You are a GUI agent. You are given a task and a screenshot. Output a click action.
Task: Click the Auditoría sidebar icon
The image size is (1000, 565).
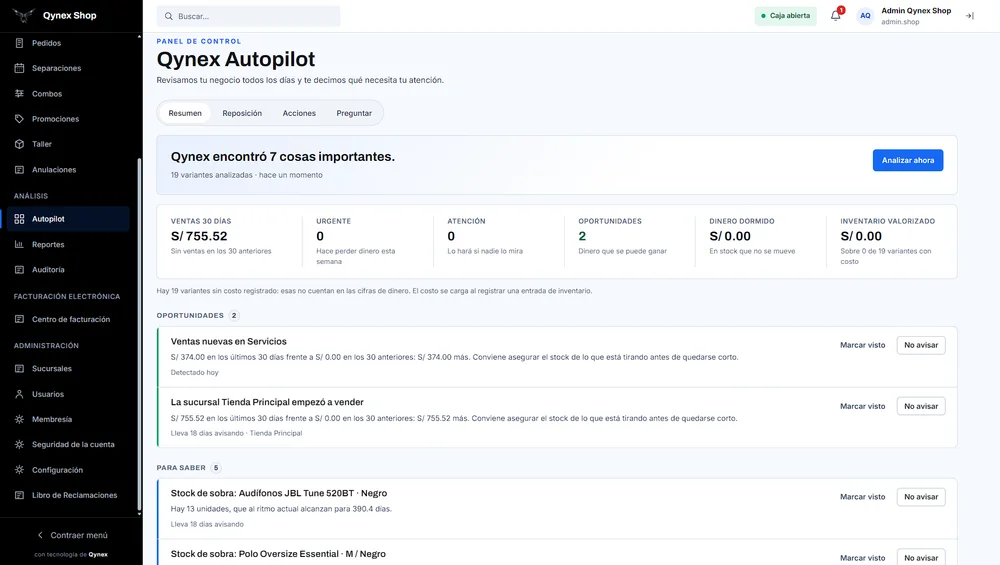19,270
